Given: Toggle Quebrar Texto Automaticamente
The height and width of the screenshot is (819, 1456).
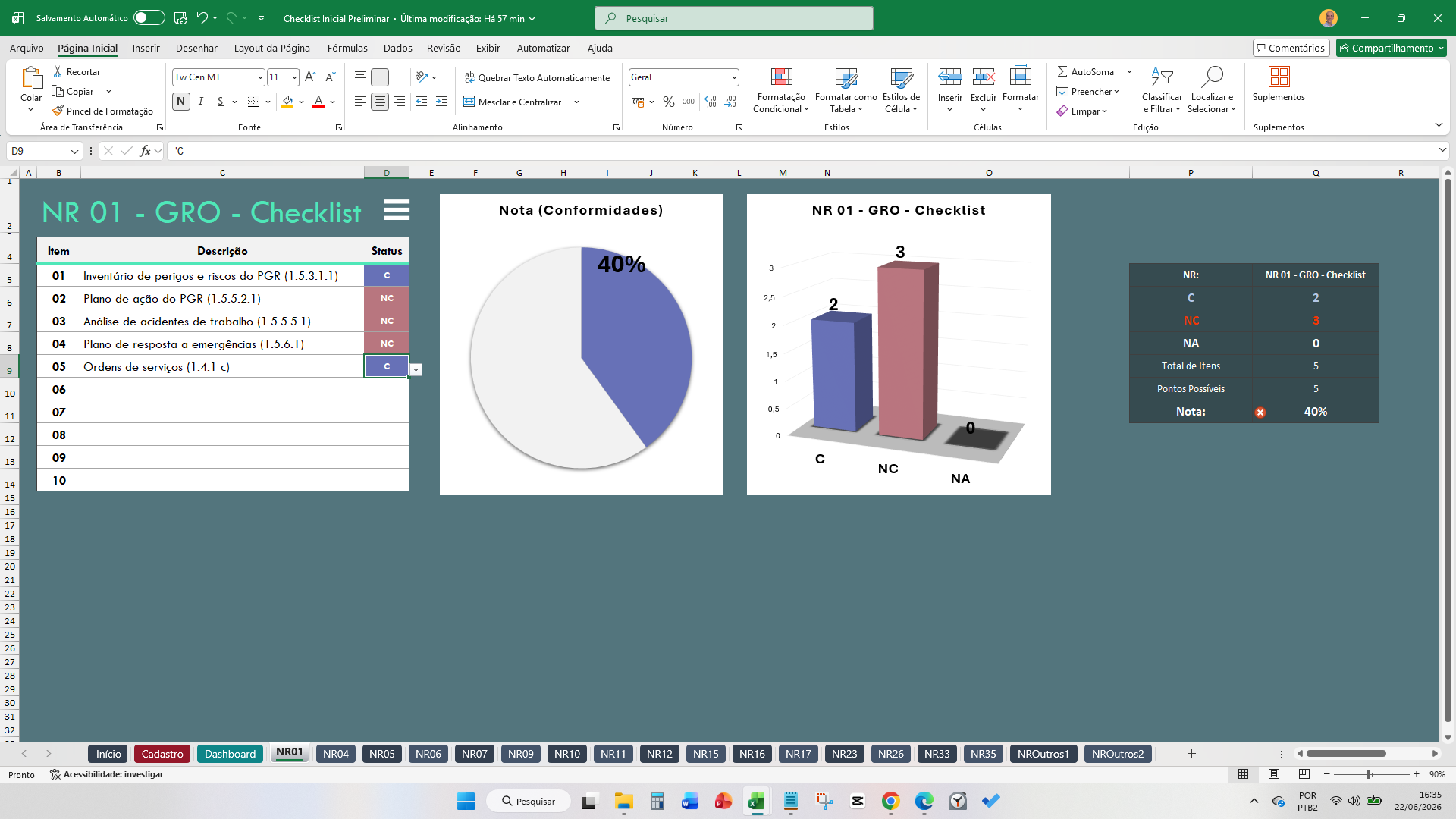Looking at the screenshot, I should tap(537, 77).
